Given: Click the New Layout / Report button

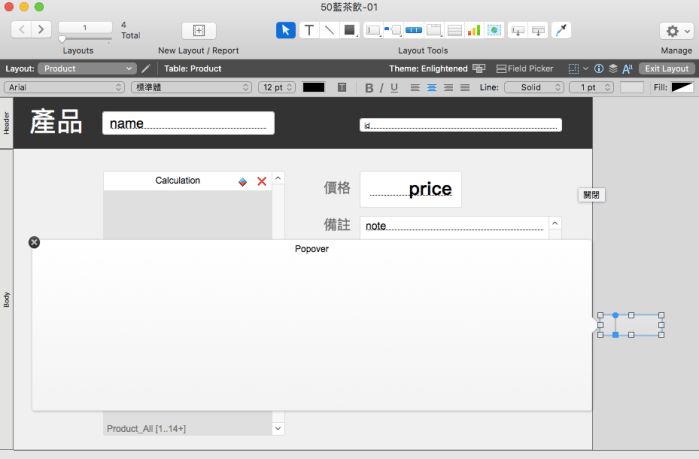Looking at the screenshot, I should tap(198, 30).
